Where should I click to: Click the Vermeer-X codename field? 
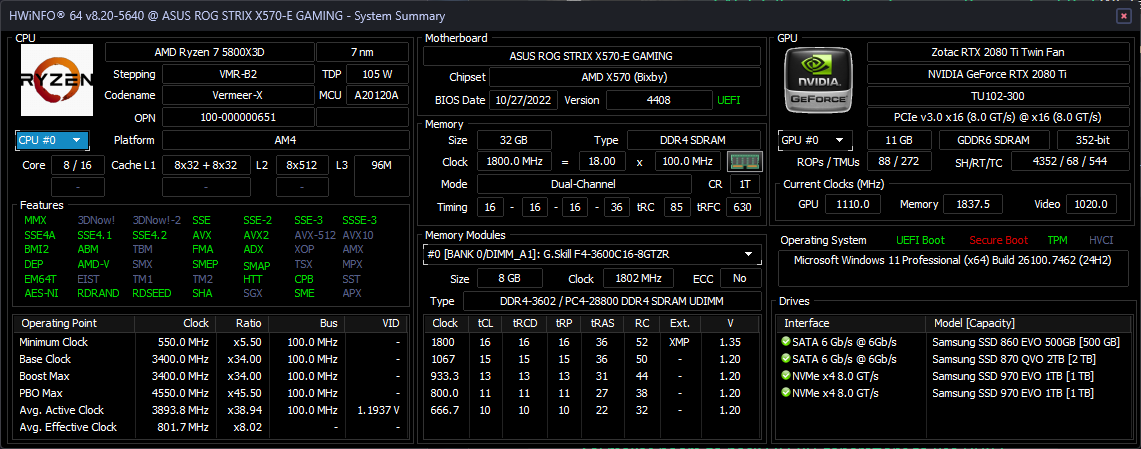coord(239,95)
